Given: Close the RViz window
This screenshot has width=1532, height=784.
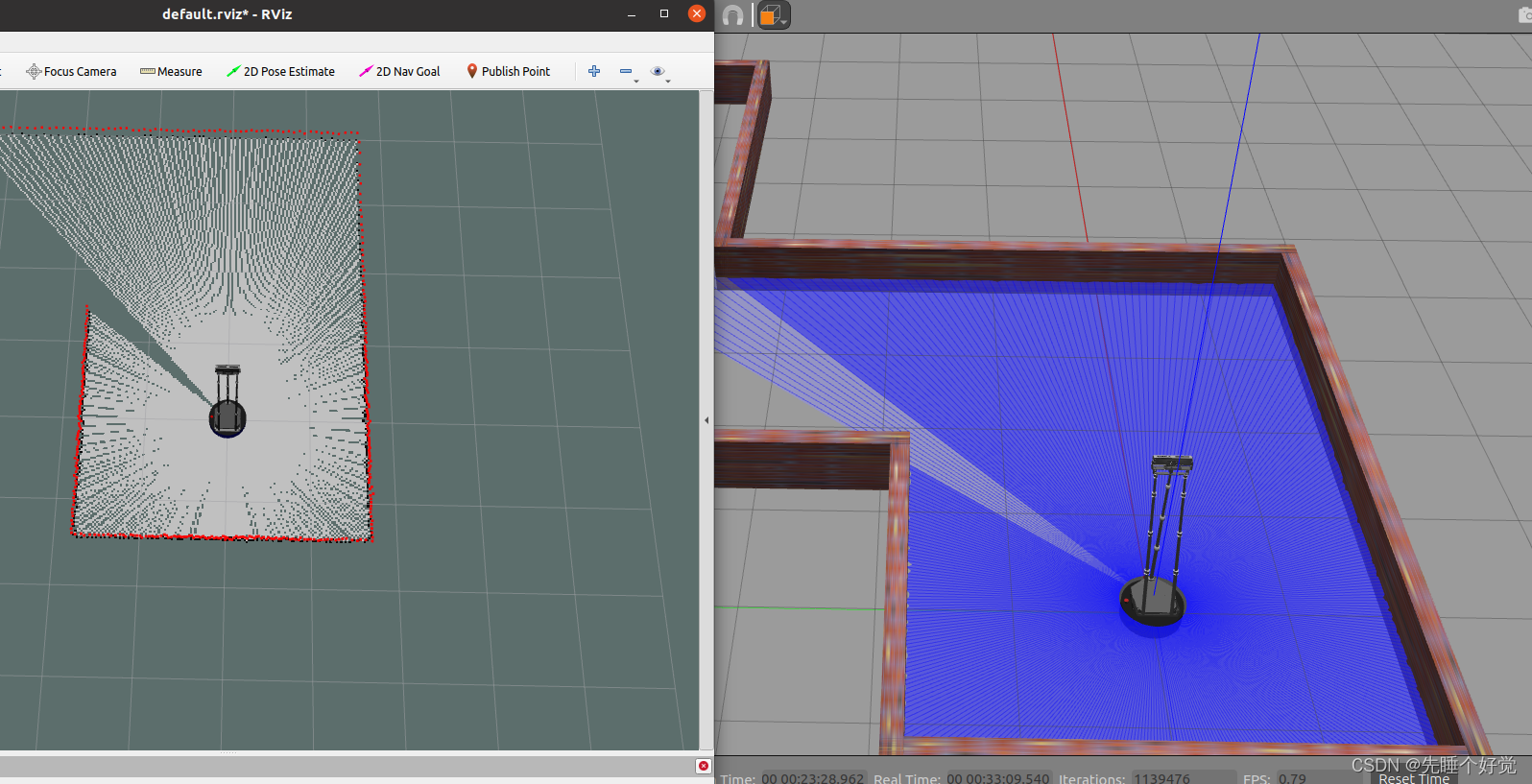Looking at the screenshot, I should [x=697, y=13].
